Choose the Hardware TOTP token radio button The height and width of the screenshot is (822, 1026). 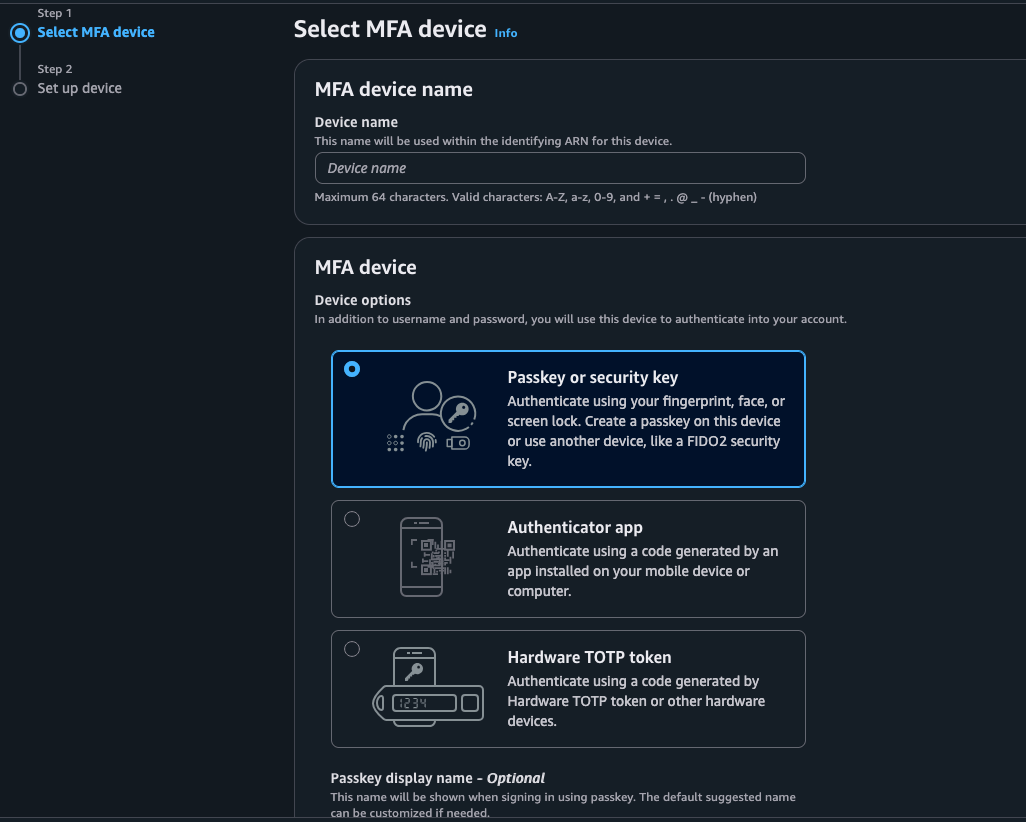pos(352,649)
